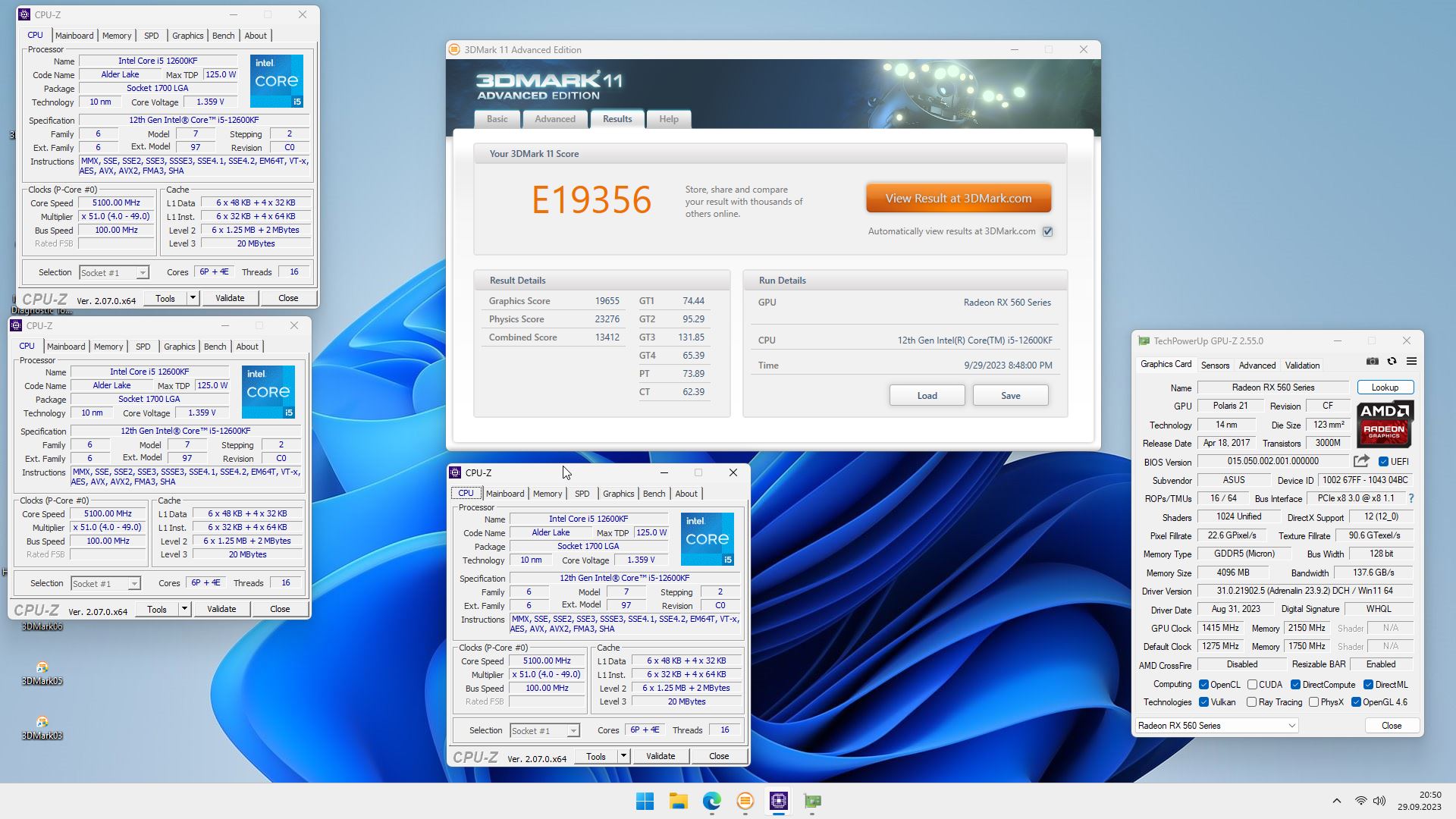Click Tools button in bottom CPU-Z
The image size is (1456, 819).
(x=596, y=756)
